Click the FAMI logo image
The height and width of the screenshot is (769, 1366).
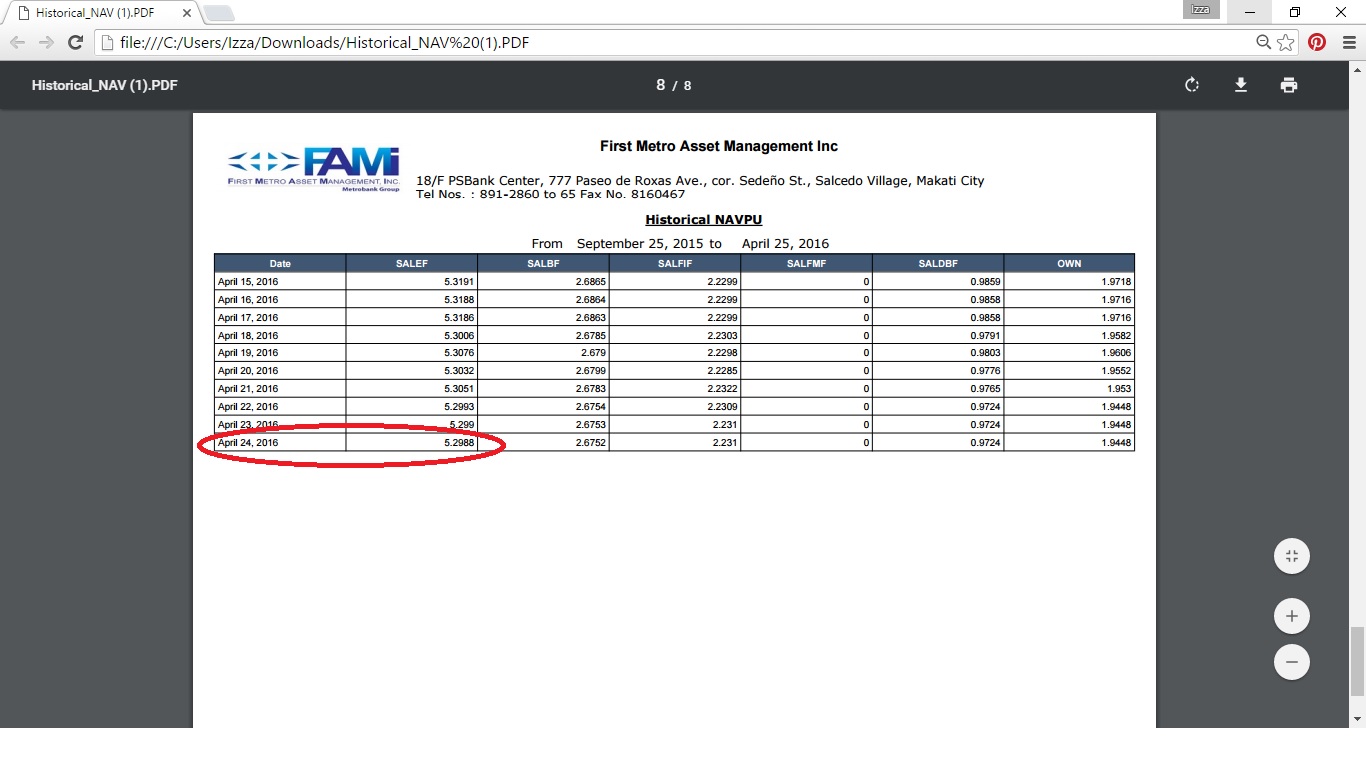(x=314, y=170)
